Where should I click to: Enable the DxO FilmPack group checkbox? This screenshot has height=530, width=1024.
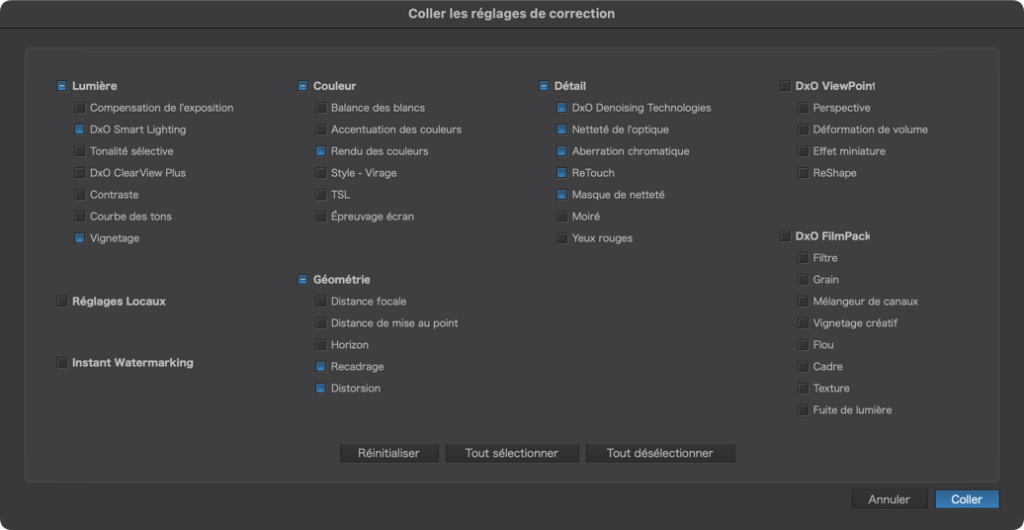pos(785,236)
